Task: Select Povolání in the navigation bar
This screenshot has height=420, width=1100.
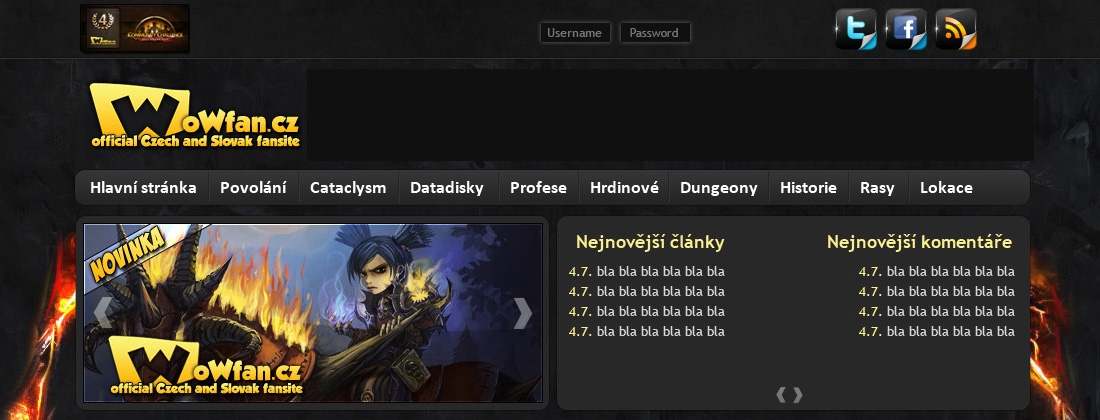Action: click(x=253, y=188)
